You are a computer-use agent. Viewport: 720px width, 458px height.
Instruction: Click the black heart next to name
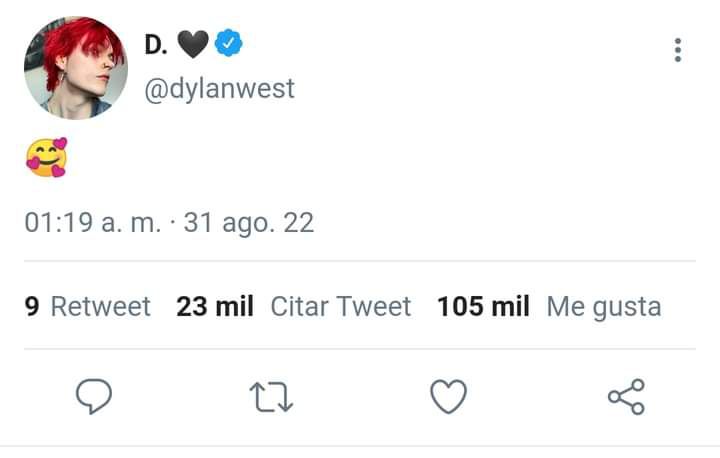(193, 44)
